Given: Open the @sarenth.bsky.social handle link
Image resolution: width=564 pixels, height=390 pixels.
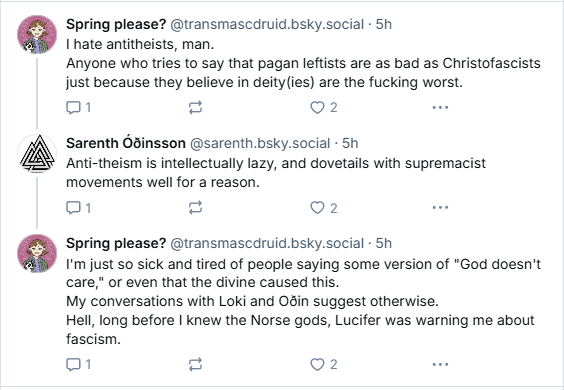Looking at the screenshot, I should coord(260,143).
